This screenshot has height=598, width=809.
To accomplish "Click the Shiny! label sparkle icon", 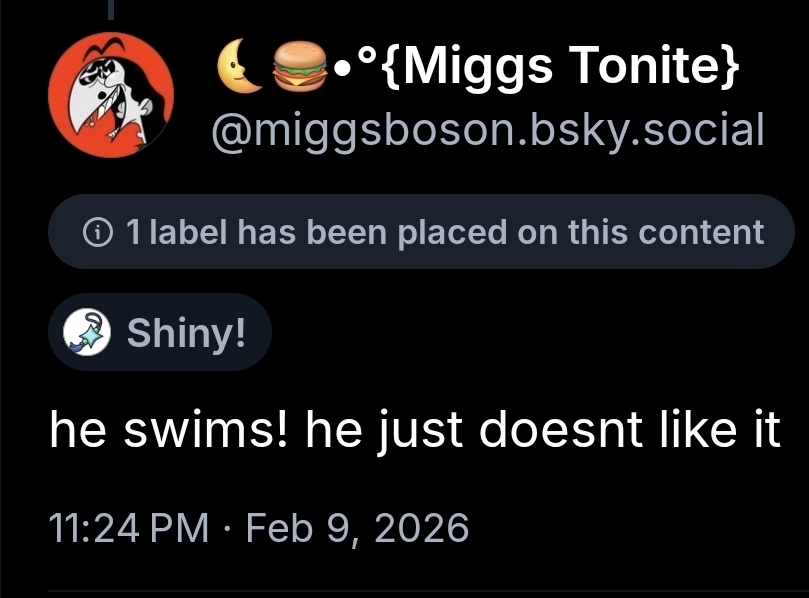I will pyautogui.click(x=86, y=333).
